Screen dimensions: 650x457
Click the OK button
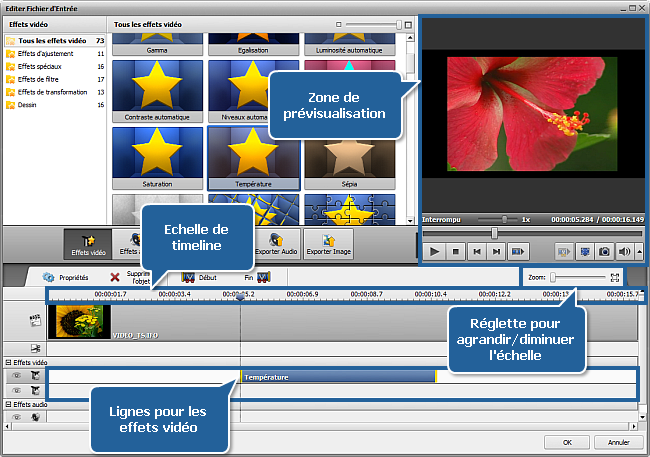pos(567,442)
